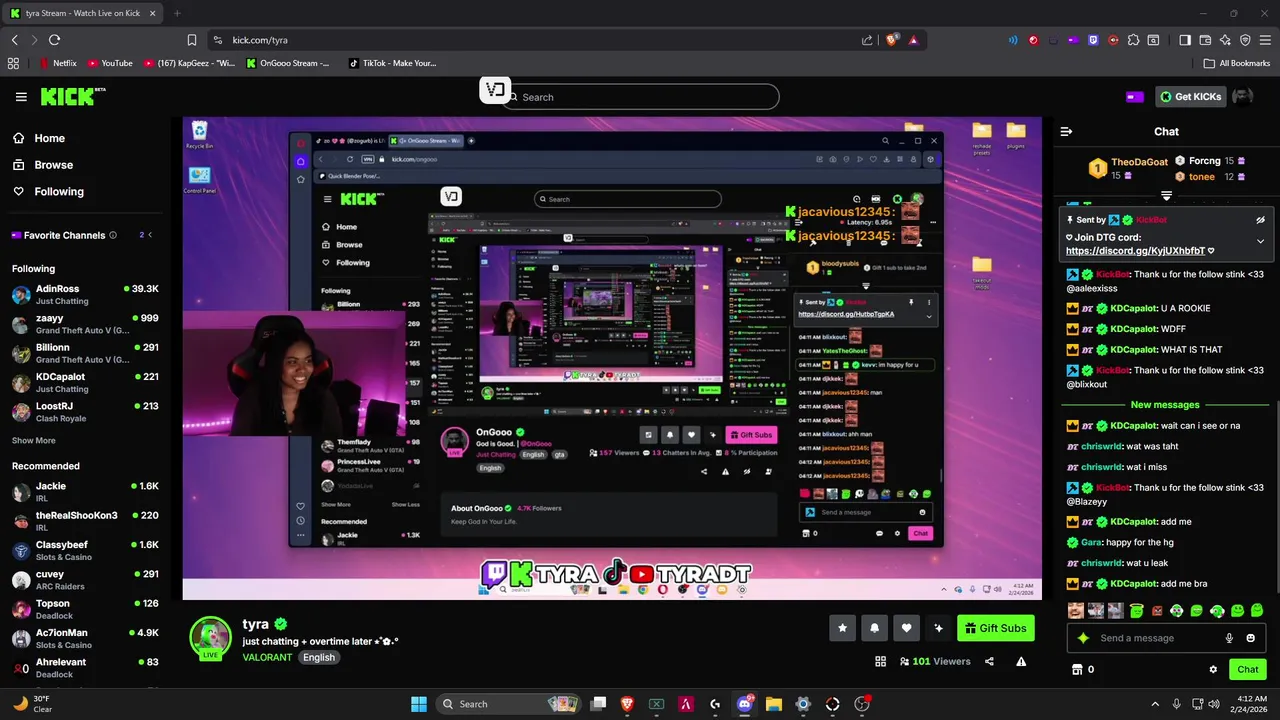Click info icon next to Favorite Channels
This screenshot has height=720, width=1280.
[113, 235]
